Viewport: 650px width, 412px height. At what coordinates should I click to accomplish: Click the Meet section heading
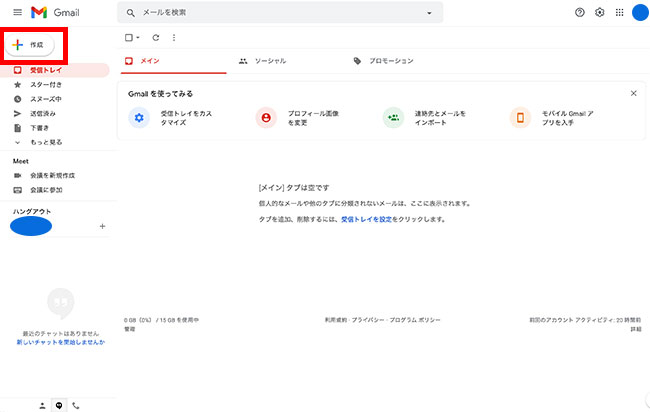tap(21, 161)
